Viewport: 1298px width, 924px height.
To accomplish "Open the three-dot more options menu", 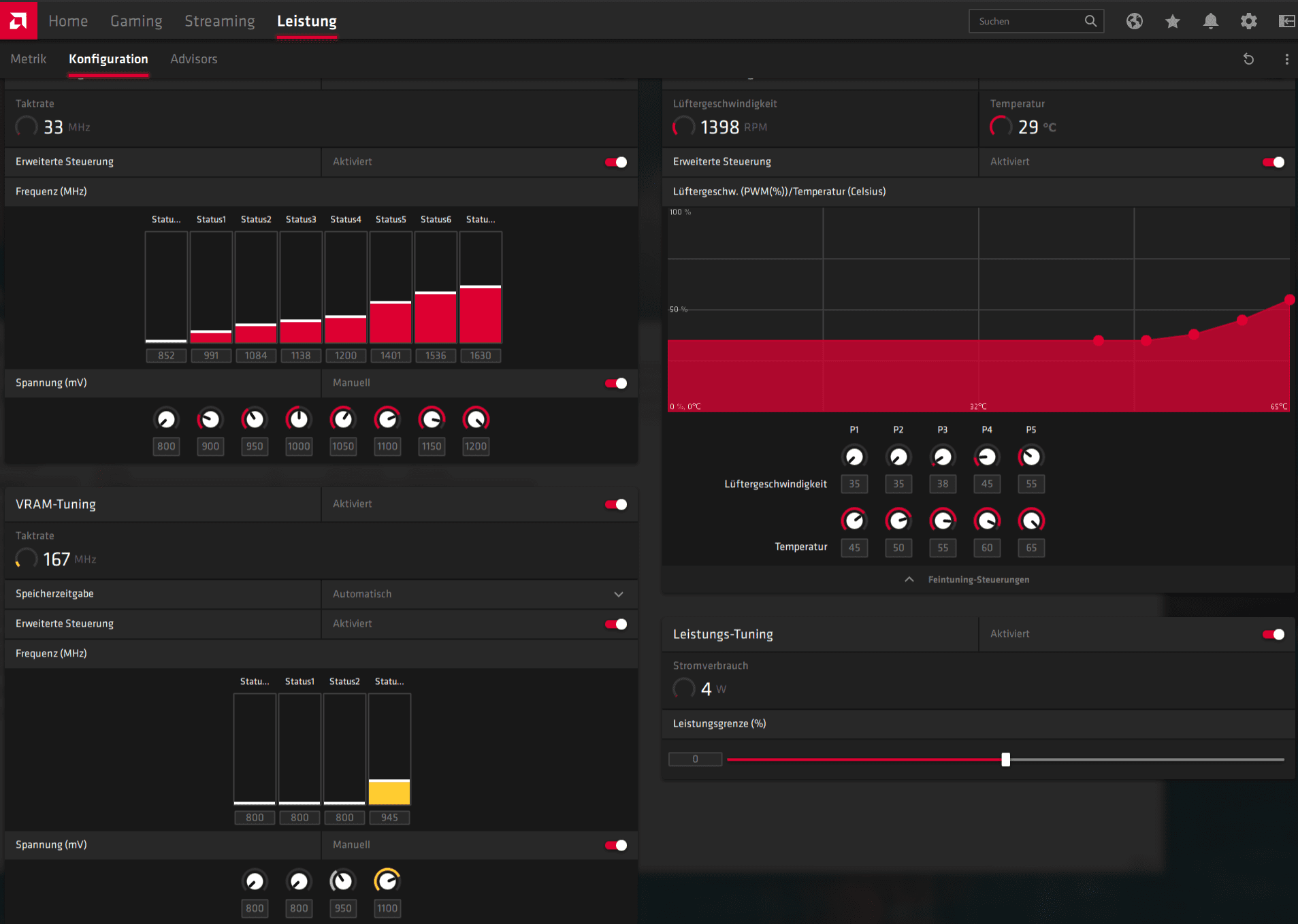I will 1286,59.
